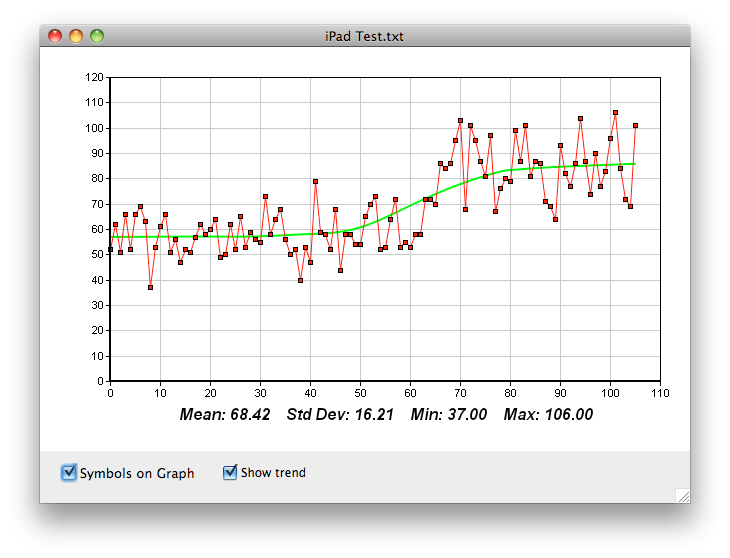Click the Symbols on Graph label
This screenshot has height=558, width=730.
[x=137, y=473]
